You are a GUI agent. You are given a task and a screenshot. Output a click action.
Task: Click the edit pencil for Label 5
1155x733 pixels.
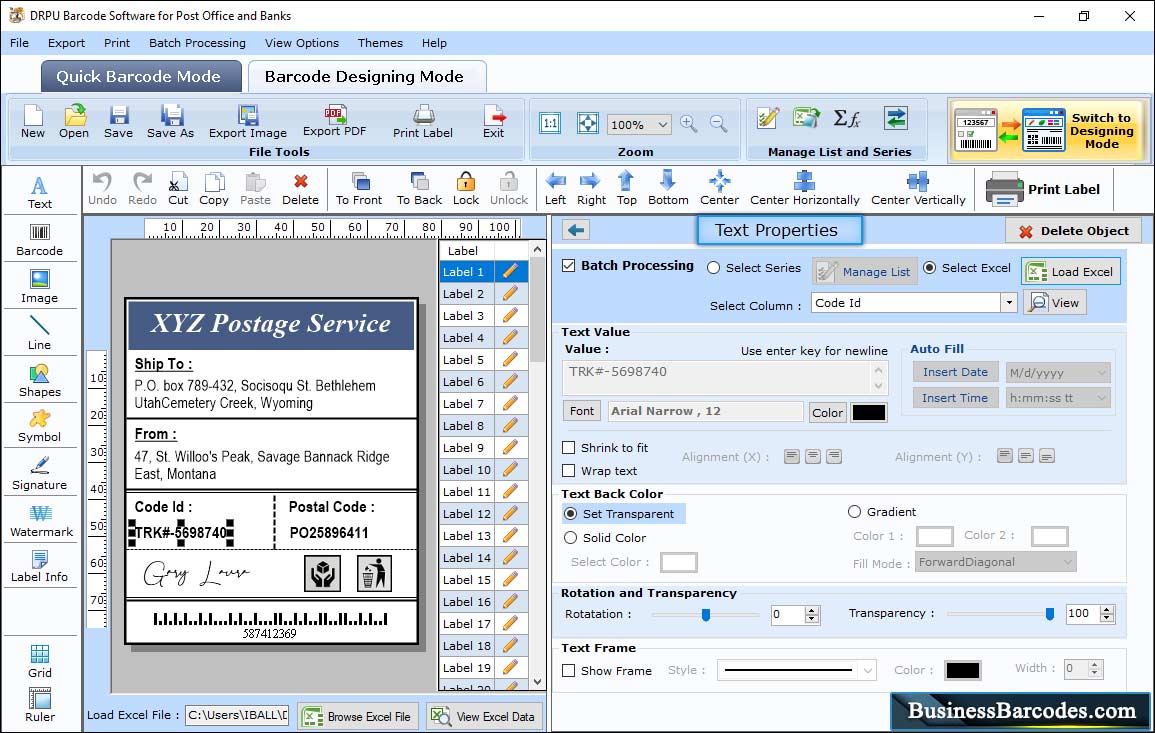(x=510, y=360)
